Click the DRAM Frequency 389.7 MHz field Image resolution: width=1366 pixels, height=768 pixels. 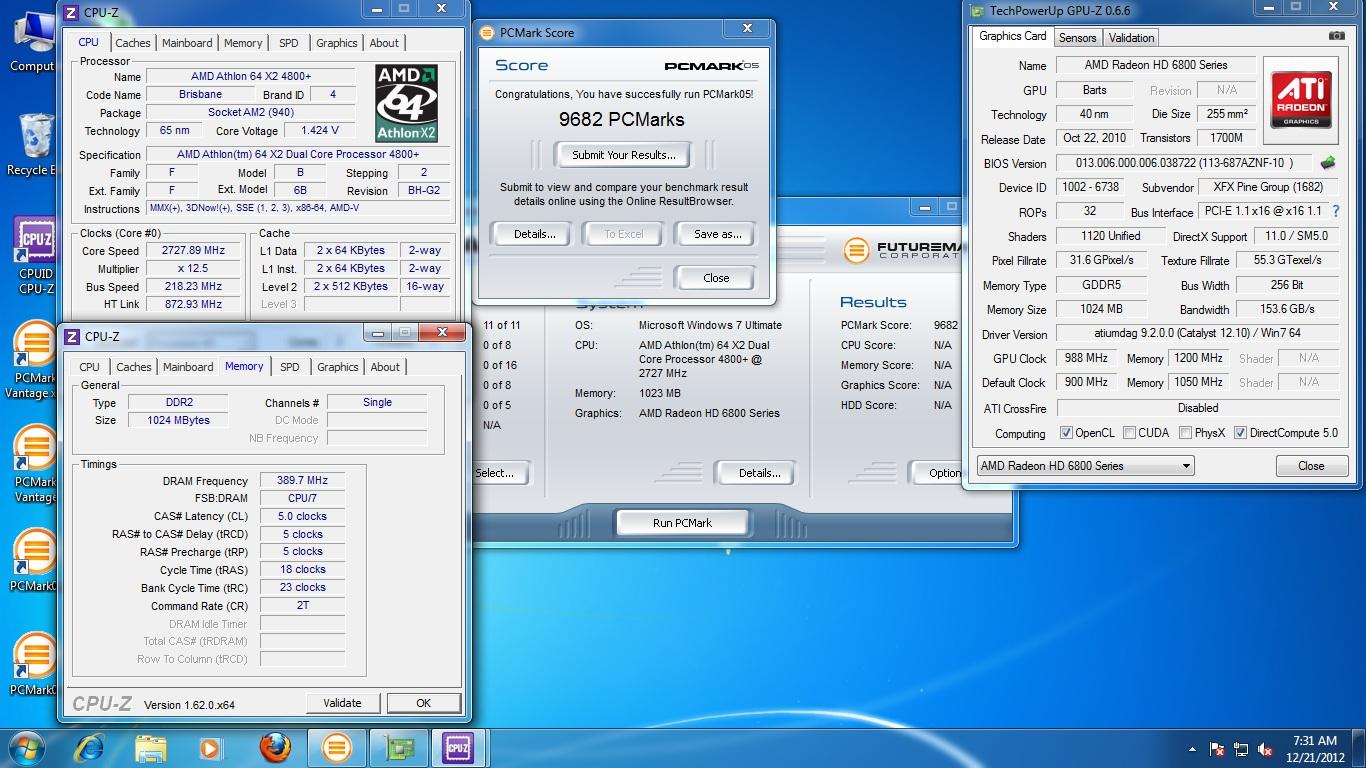point(302,481)
